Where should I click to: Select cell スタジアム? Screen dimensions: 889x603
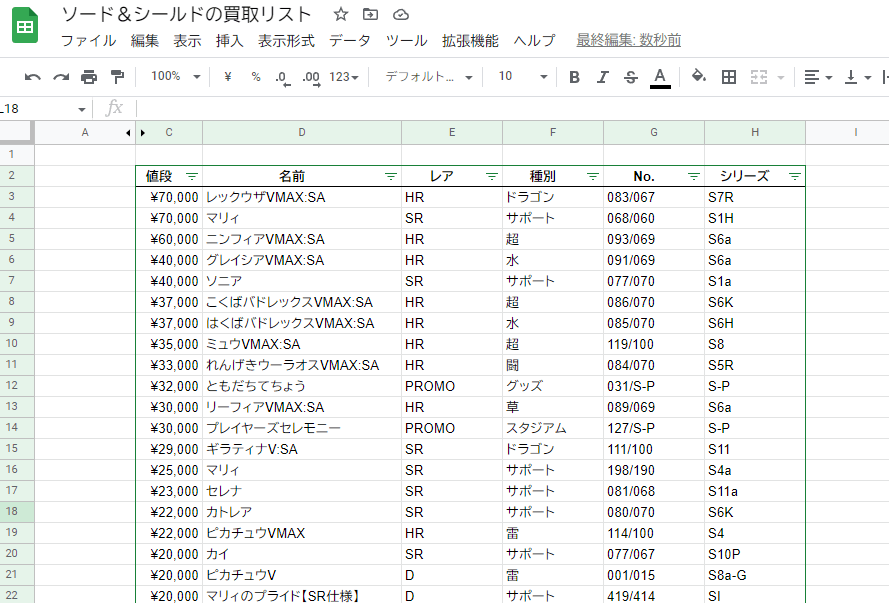point(553,428)
